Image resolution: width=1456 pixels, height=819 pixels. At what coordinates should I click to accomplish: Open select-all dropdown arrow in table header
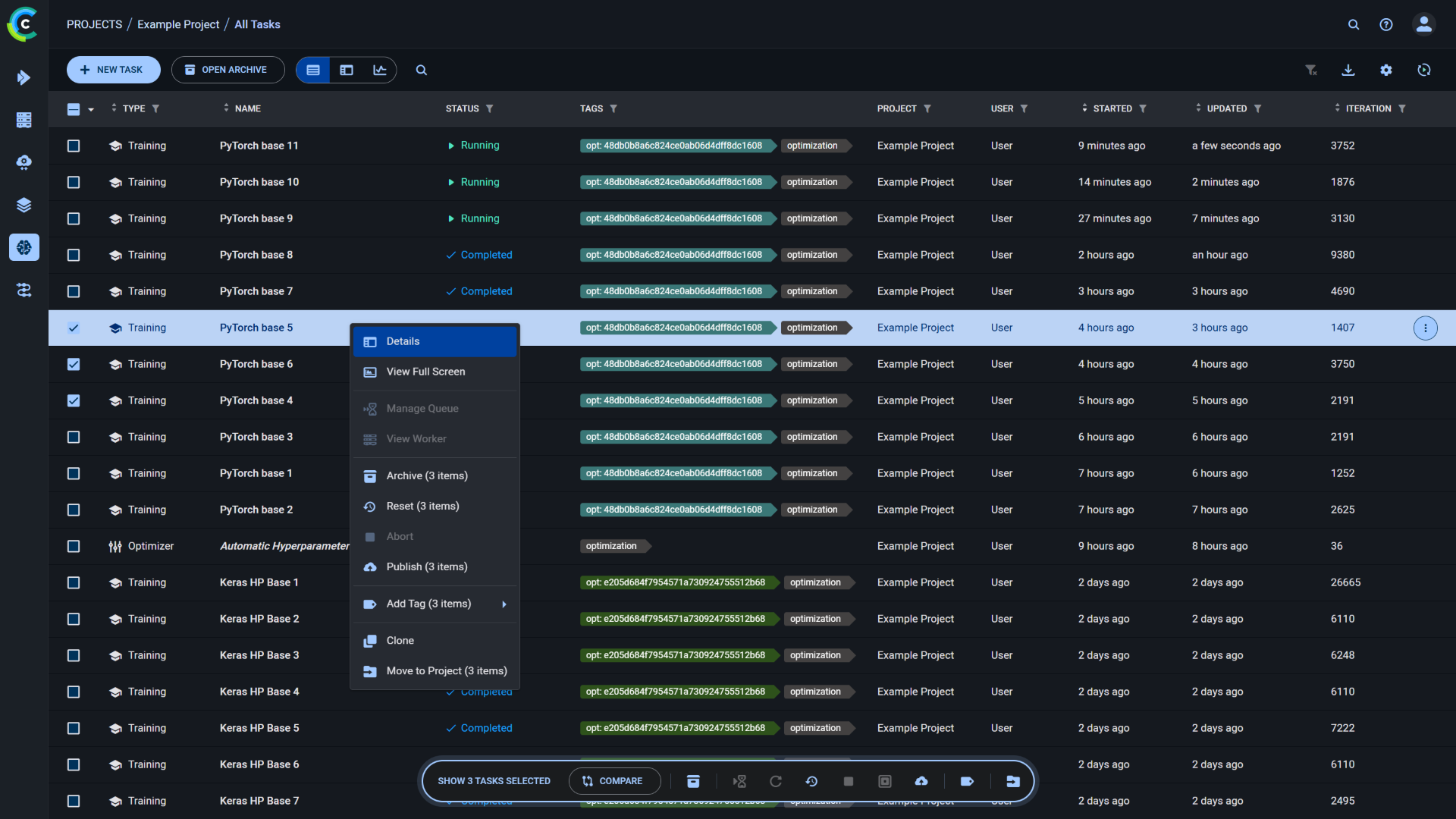pos(91,109)
